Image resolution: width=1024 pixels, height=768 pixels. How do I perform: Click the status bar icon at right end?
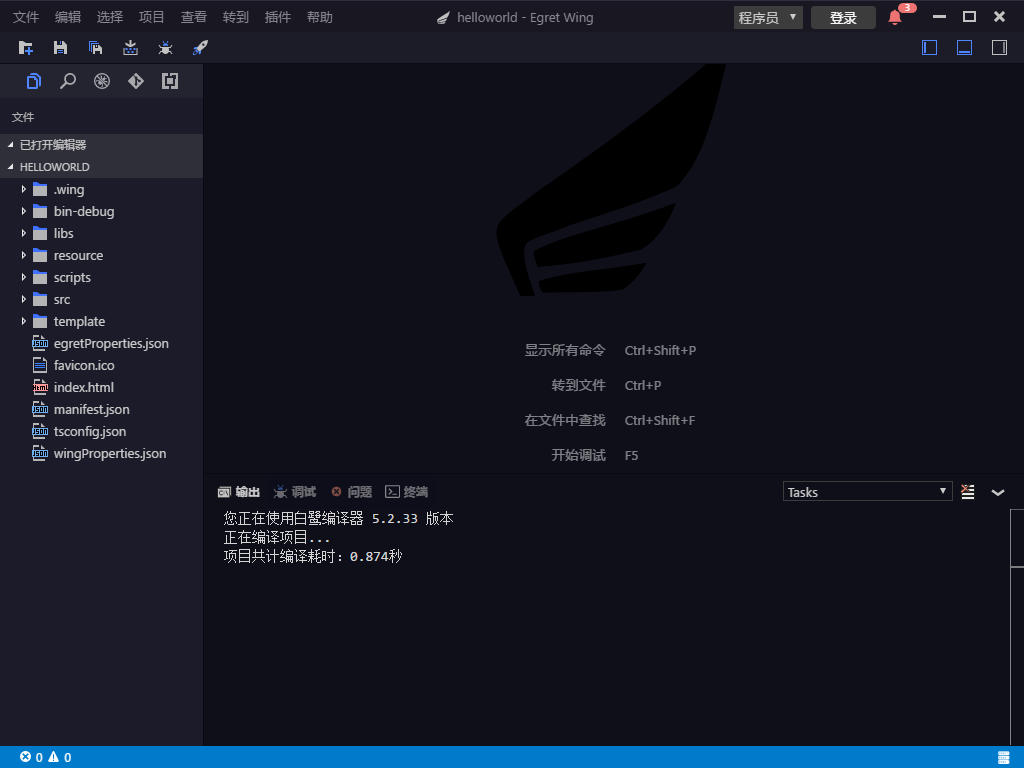[1004, 757]
